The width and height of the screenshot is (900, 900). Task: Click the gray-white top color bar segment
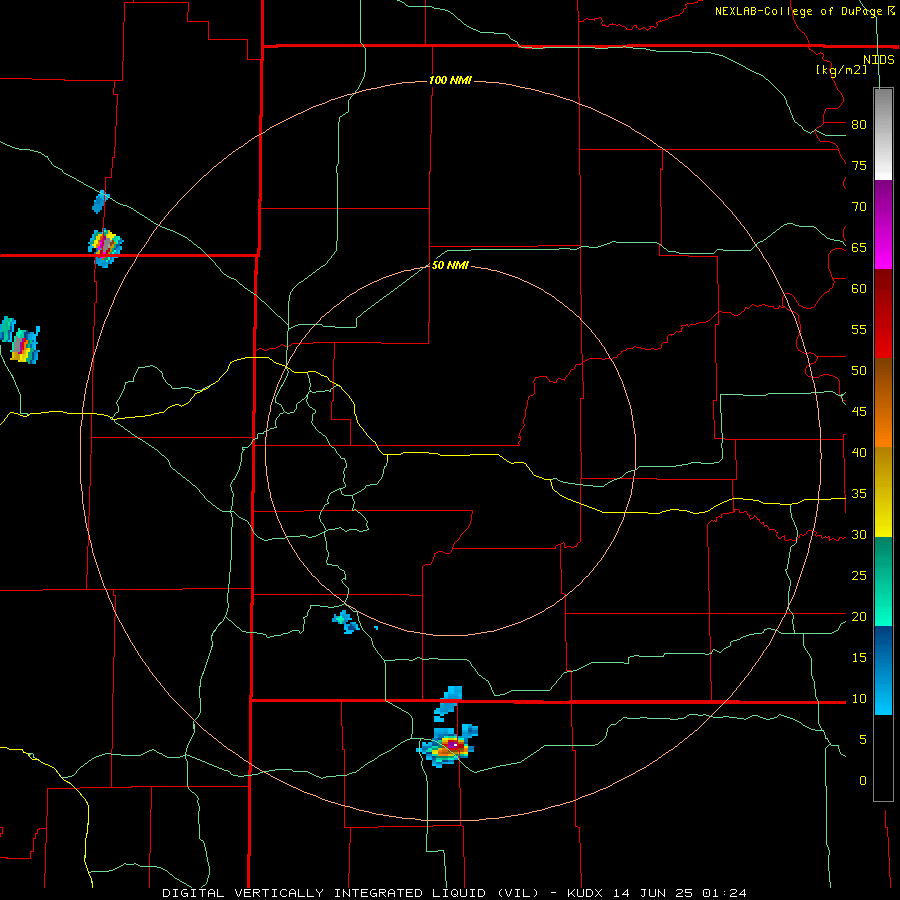(x=883, y=135)
